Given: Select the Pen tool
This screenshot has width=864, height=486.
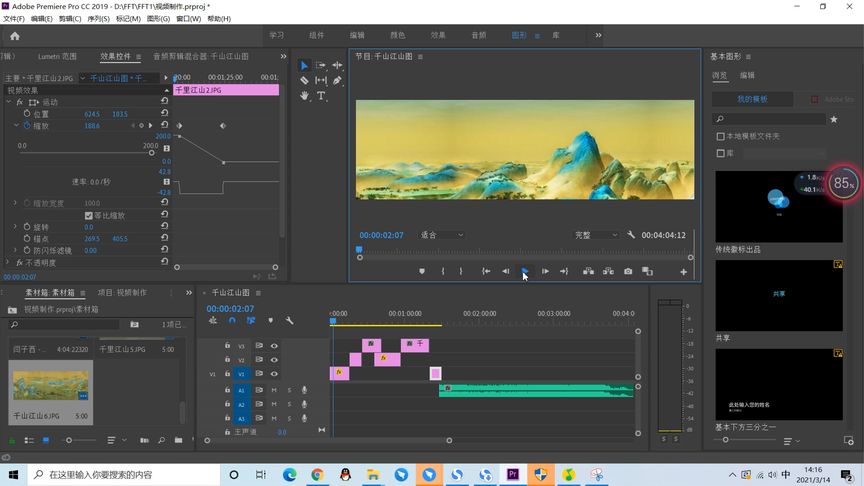Looking at the screenshot, I should tap(337, 80).
